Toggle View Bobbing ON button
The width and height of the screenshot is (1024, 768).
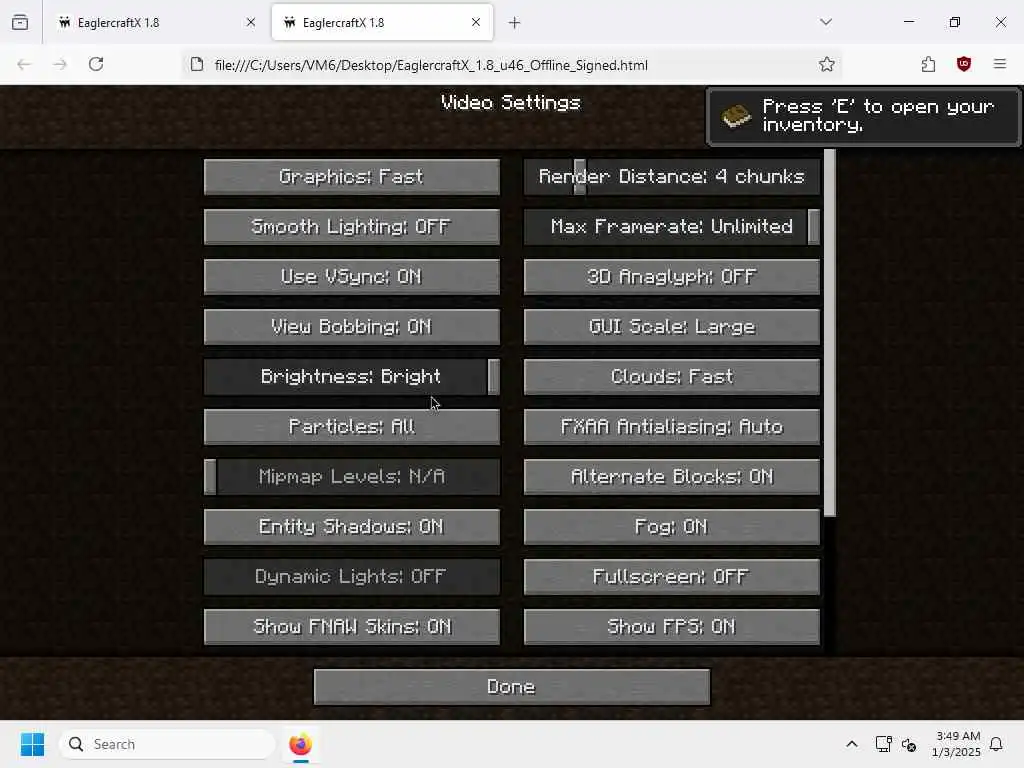[351, 327]
